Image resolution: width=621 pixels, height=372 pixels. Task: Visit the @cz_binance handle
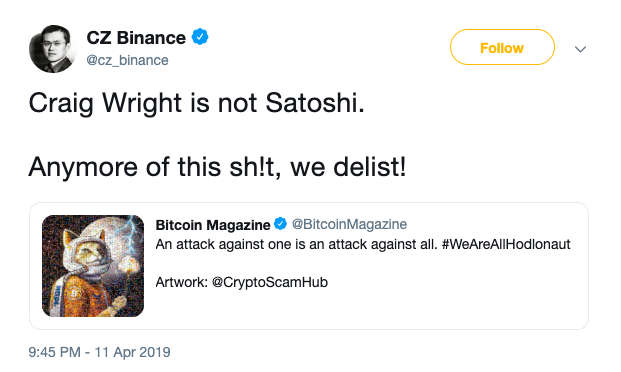pyautogui.click(x=127, y=60)
